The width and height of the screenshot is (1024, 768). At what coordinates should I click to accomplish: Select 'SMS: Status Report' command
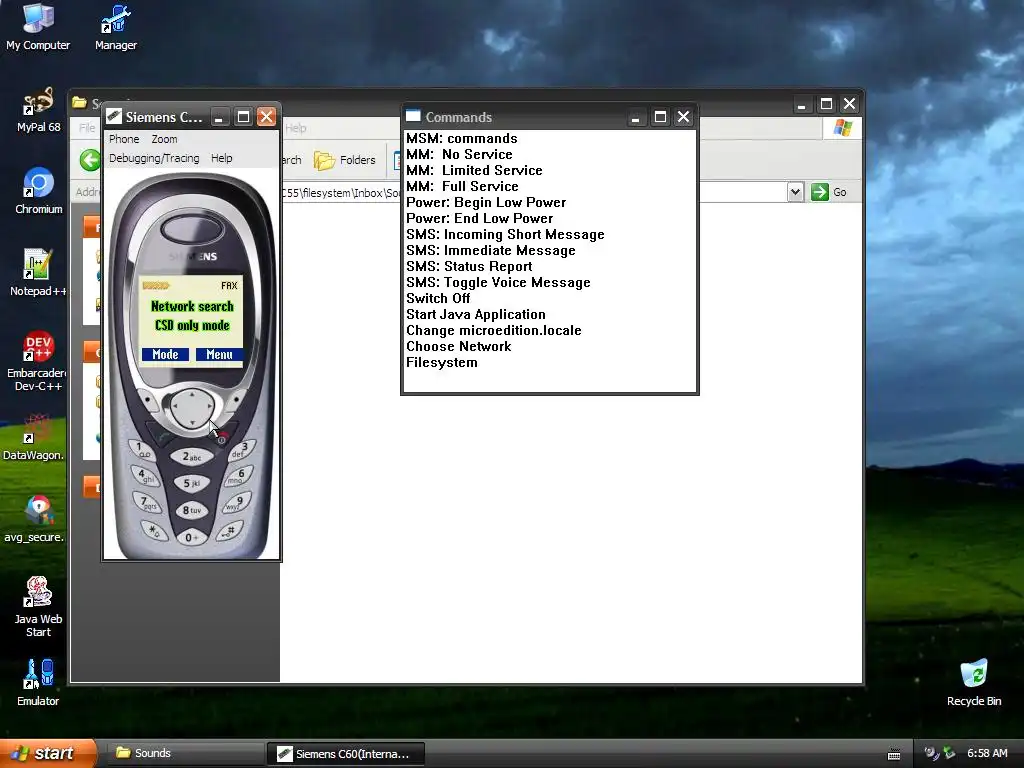pyautogui.click(x=469, y=266)
